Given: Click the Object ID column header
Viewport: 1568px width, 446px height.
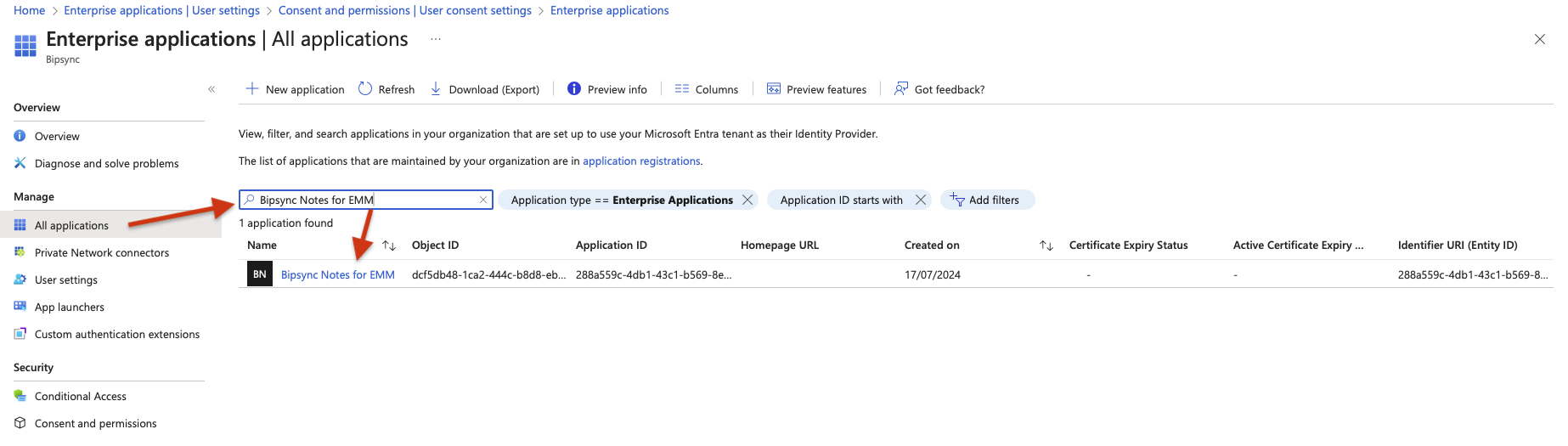Looking at the screenshot, I should pos(435,245).
